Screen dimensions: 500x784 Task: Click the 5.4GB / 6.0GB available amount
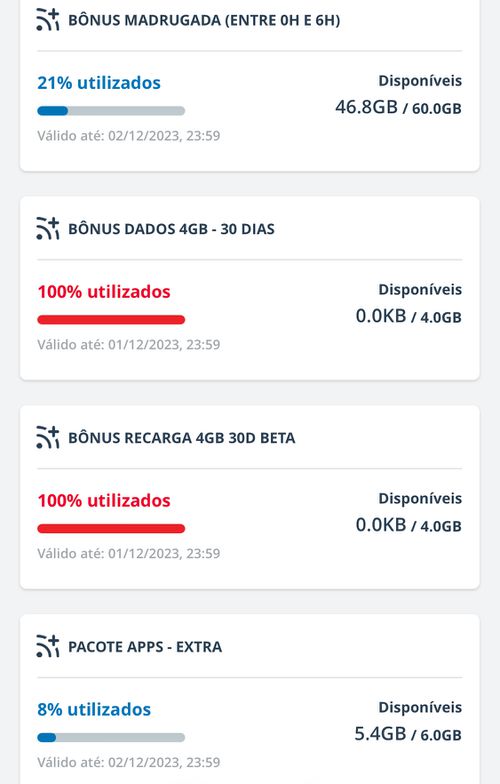[408, 734]
